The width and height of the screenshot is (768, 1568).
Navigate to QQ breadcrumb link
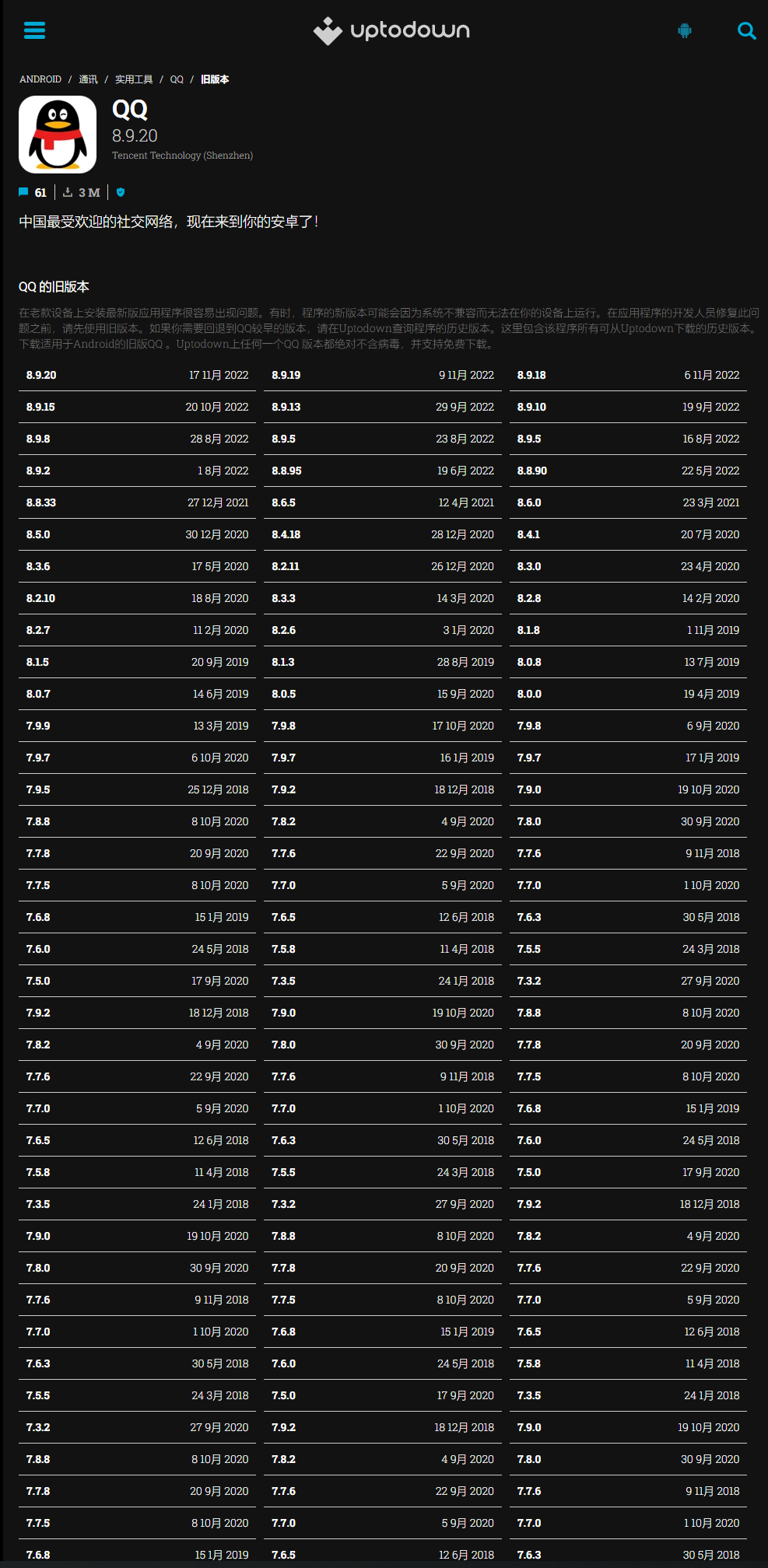coord(177,79)
